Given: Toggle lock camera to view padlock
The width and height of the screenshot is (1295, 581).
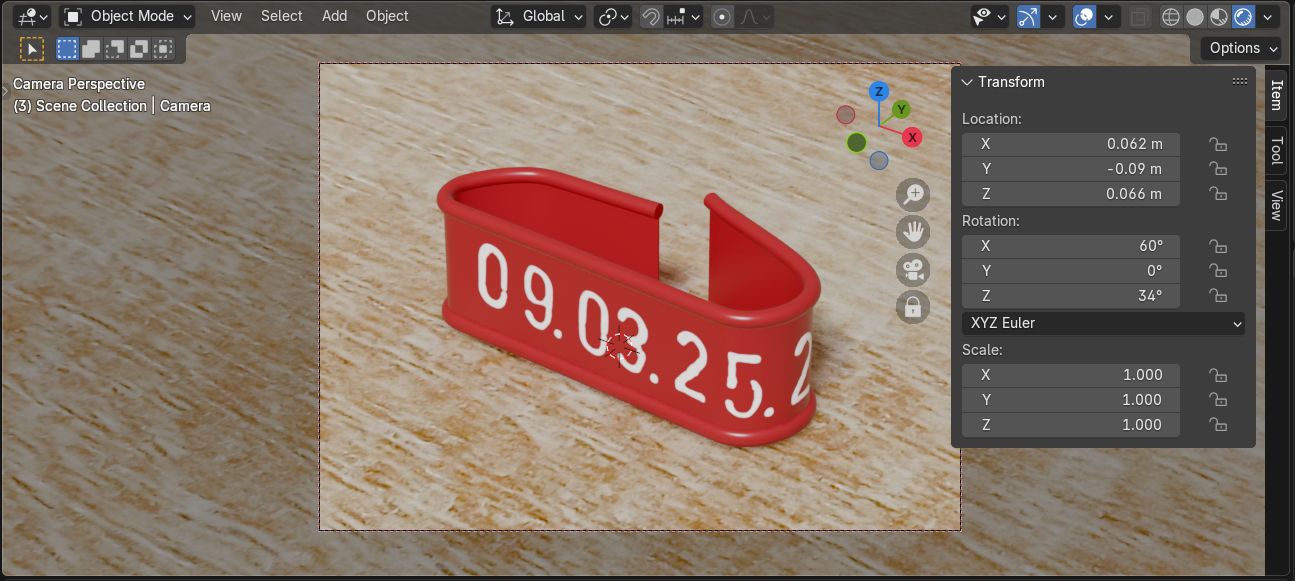Looking at the screenshot, I should (913, 308).
